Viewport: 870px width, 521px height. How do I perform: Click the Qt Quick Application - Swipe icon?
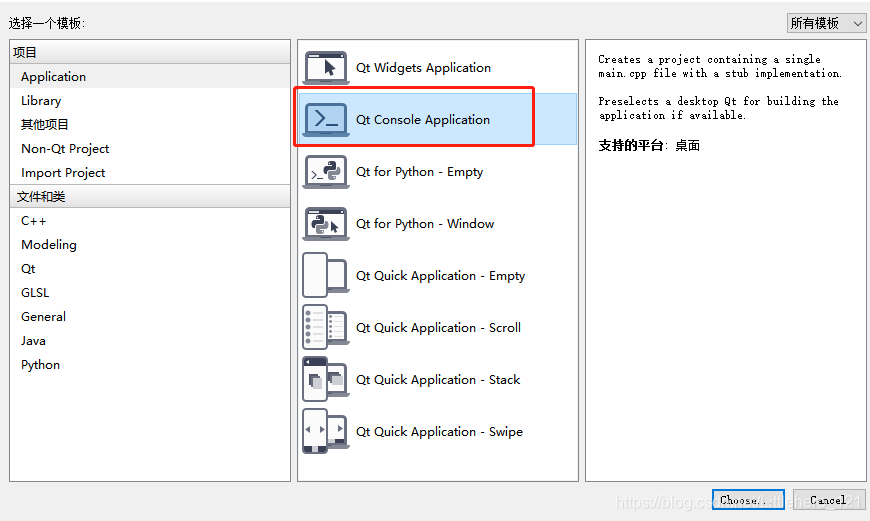pos(326,432)
